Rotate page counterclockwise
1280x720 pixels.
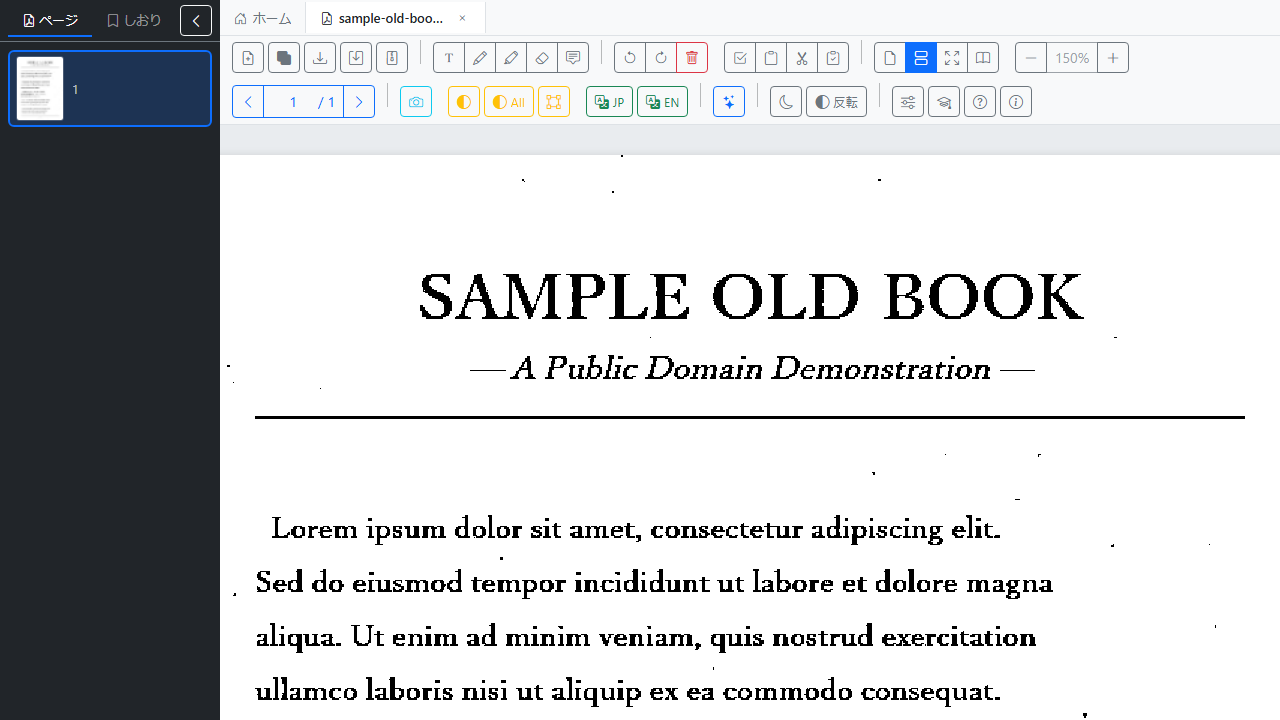pos(630,58)
